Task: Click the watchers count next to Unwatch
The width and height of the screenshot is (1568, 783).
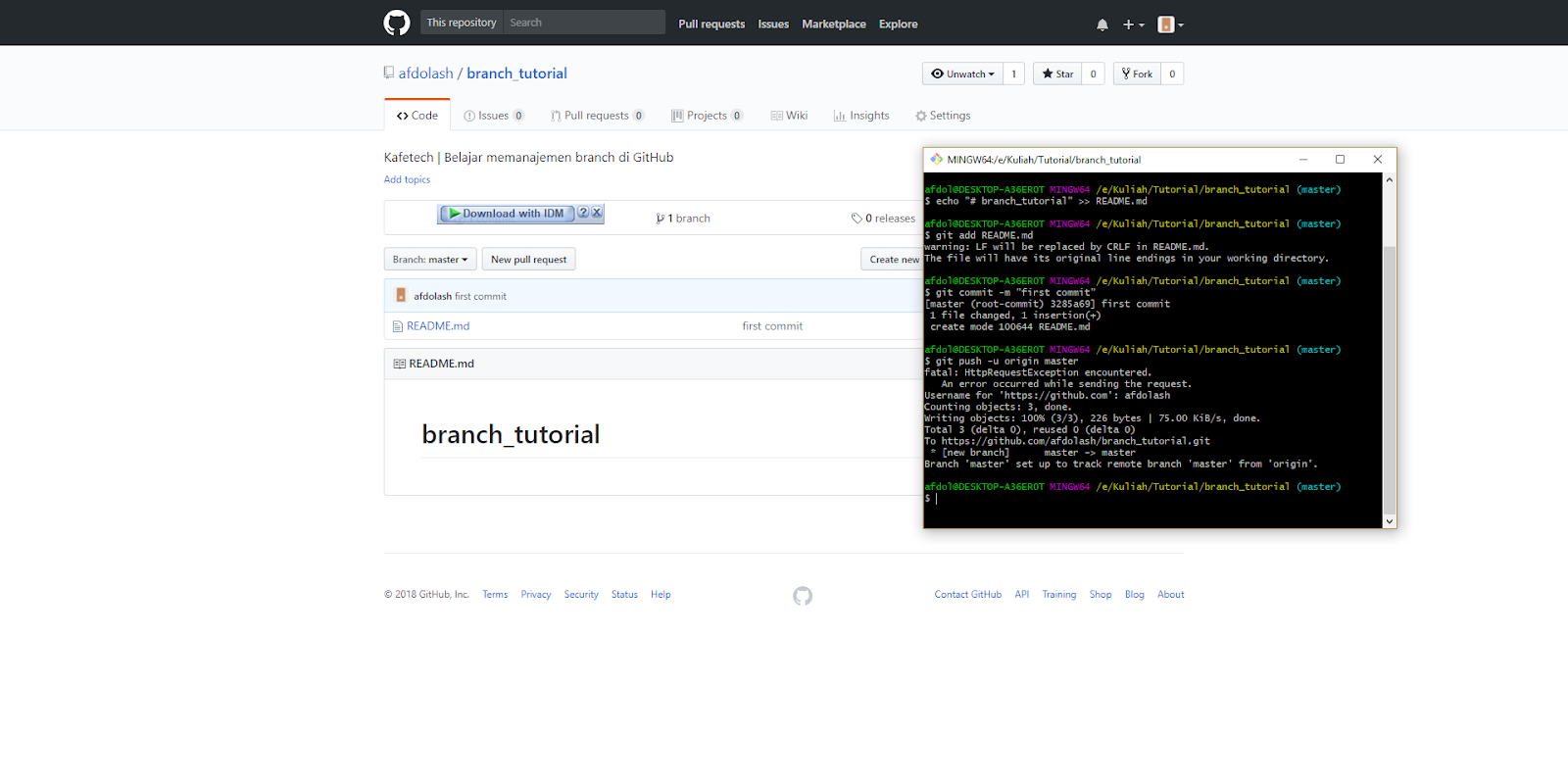Action: (1014, 73)
